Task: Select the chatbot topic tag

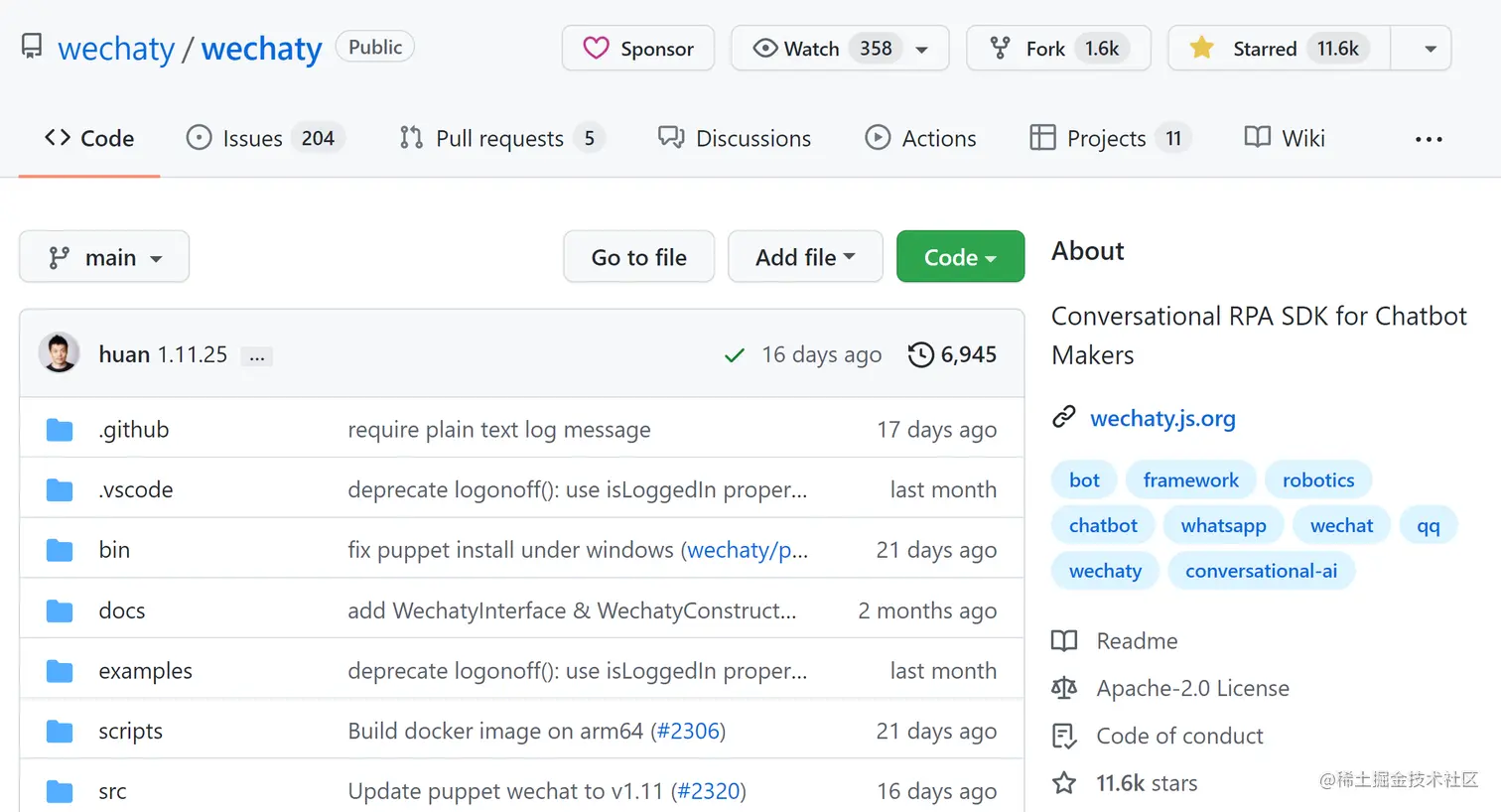Action: tap(1103, 526)
